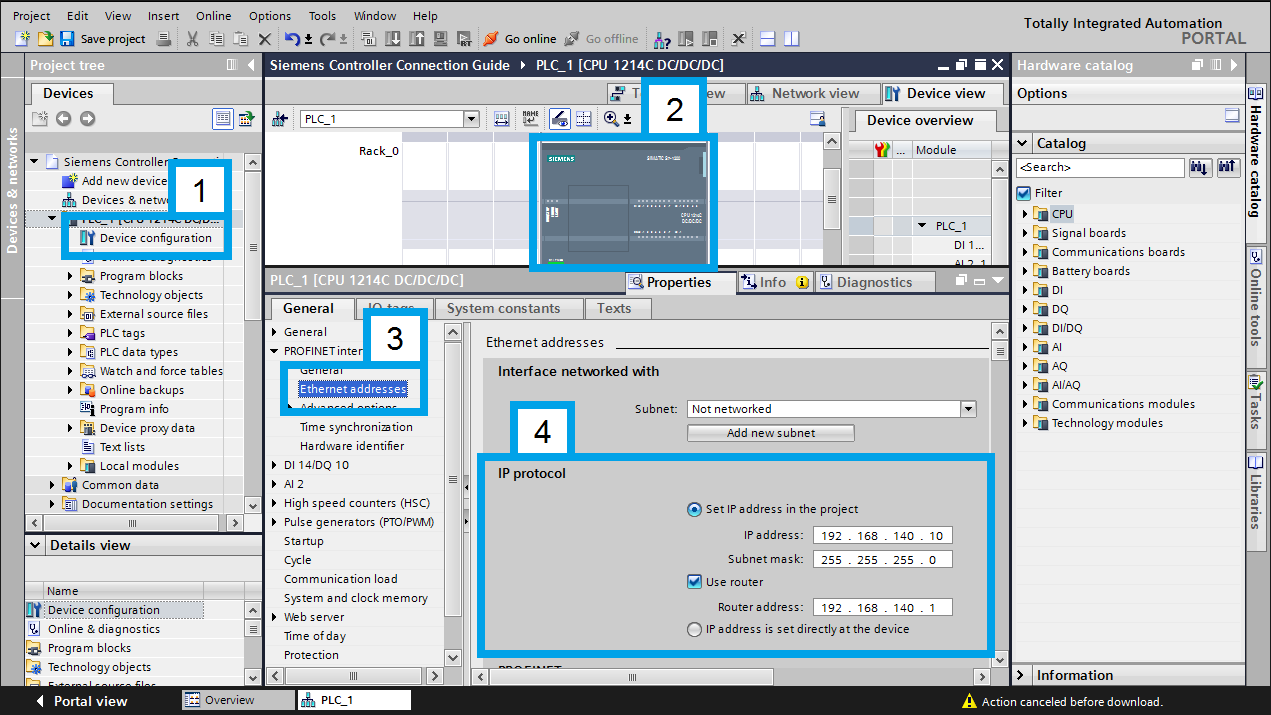Click the Save project toolbar button
Screen dimensions: 1271x715
102,39
